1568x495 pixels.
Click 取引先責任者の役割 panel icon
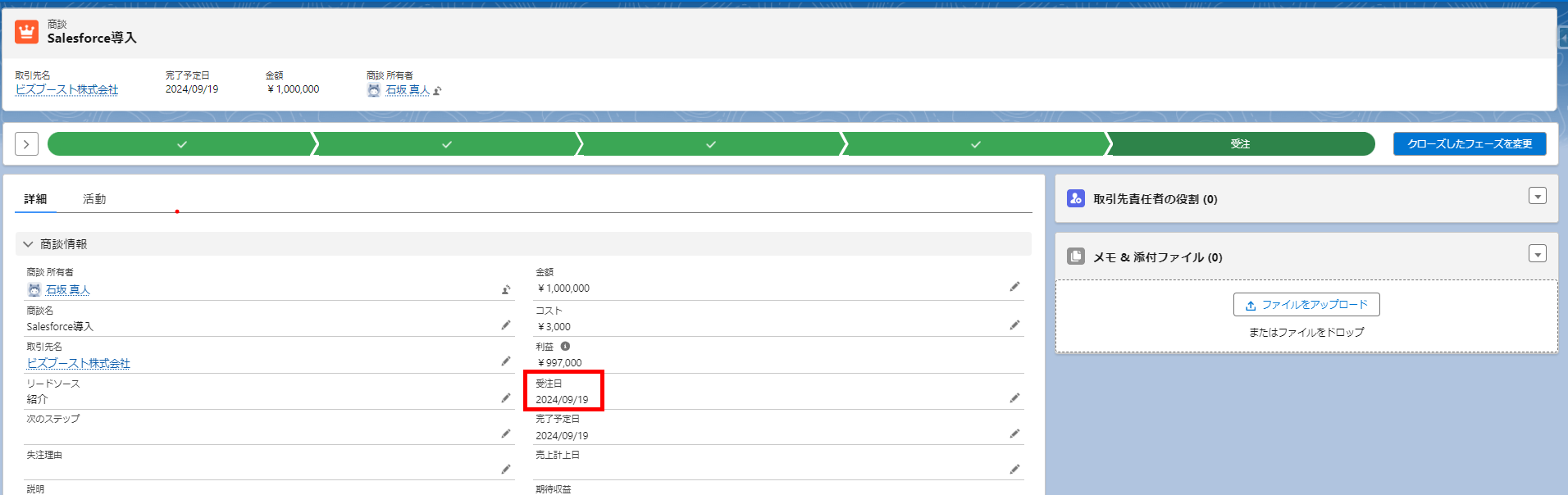tap(1076, 198)
